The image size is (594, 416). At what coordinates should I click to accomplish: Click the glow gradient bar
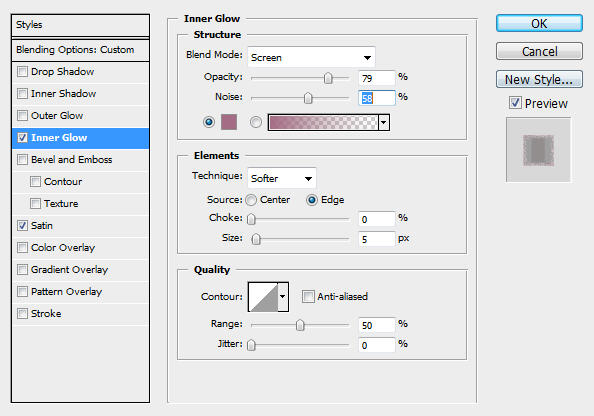click(x=323, y=122)
